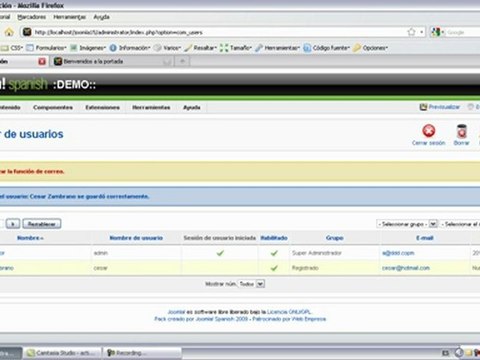Click cesar@hotmail.com email link
The height and width of the screenshot is (360, 480).
click(x=406, y=268)
